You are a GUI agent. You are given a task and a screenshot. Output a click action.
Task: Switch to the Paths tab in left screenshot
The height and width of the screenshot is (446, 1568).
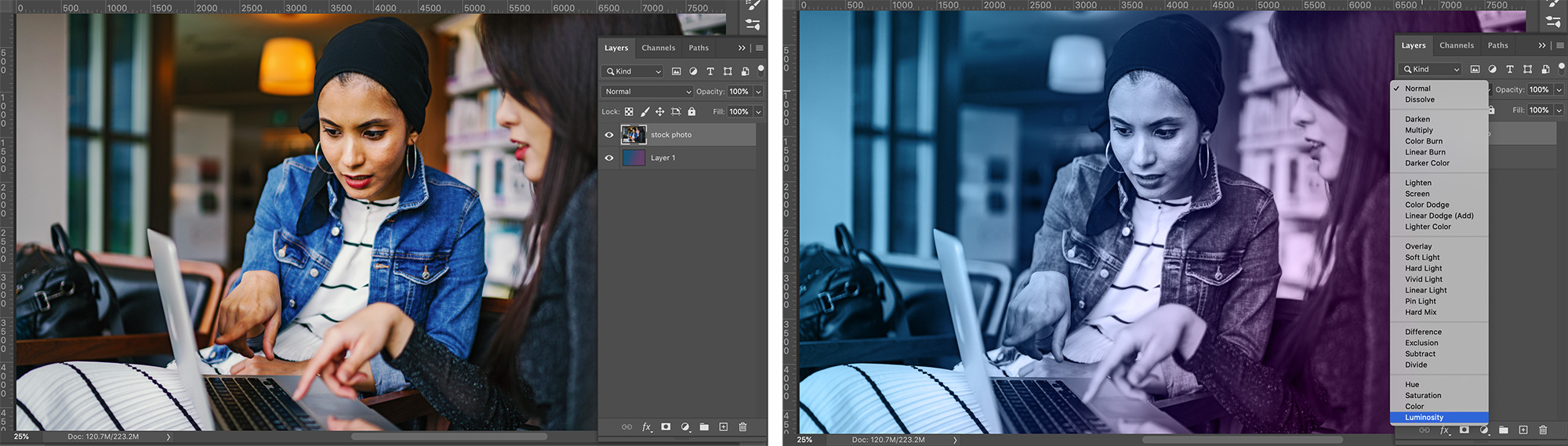pyautogui.click(x=699, y=48)
